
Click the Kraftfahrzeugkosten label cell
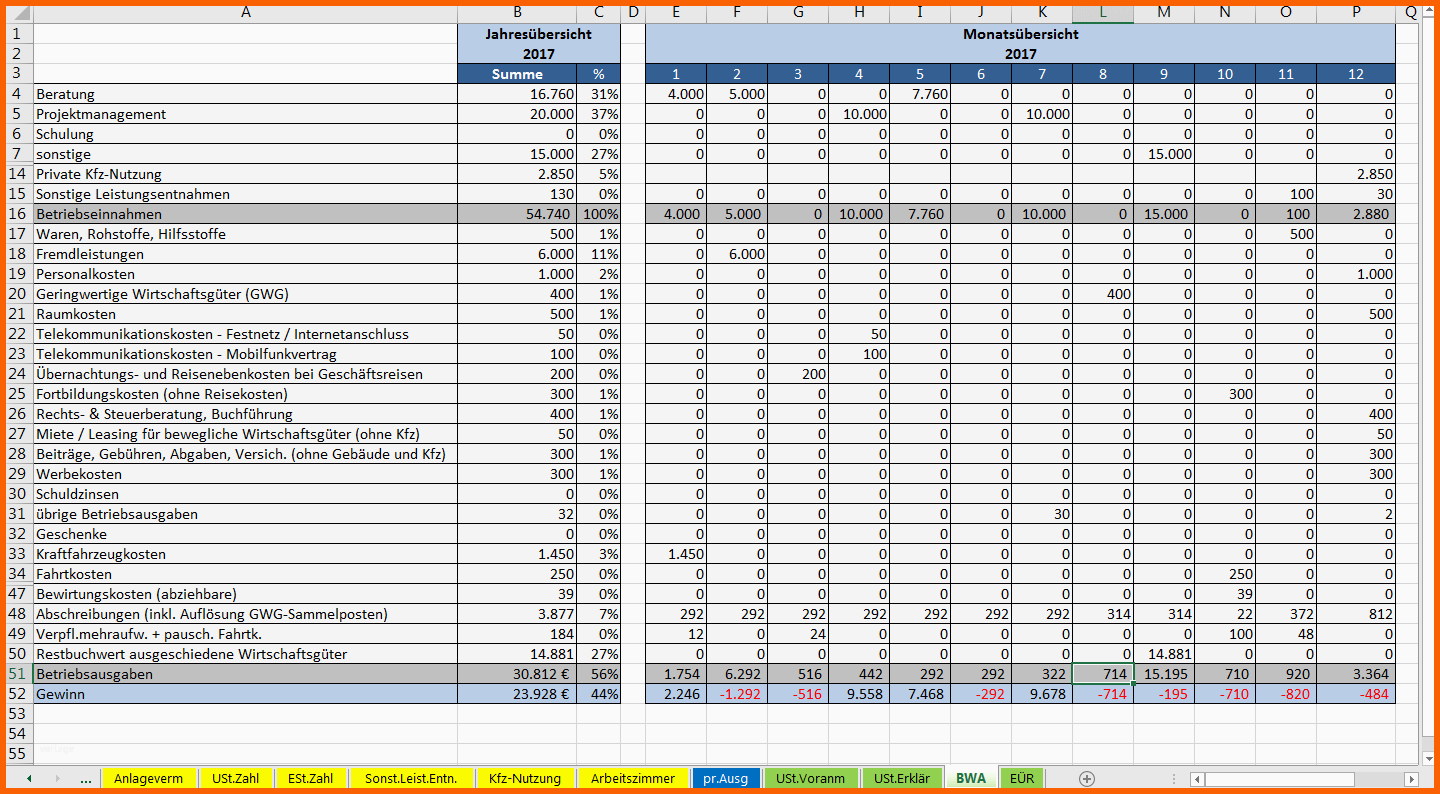(x=245, y=554)
